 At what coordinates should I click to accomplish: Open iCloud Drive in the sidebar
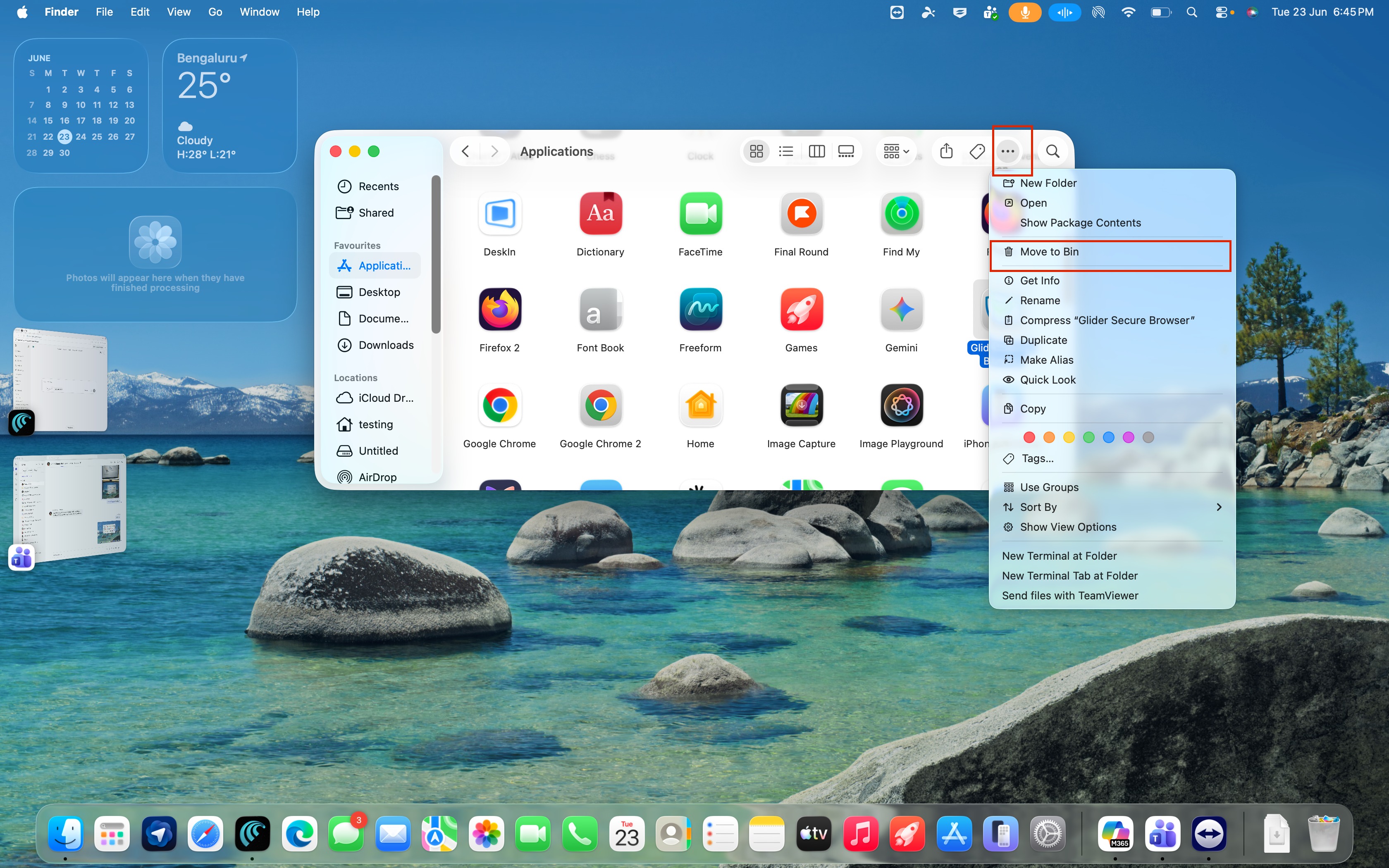point(375,398)
